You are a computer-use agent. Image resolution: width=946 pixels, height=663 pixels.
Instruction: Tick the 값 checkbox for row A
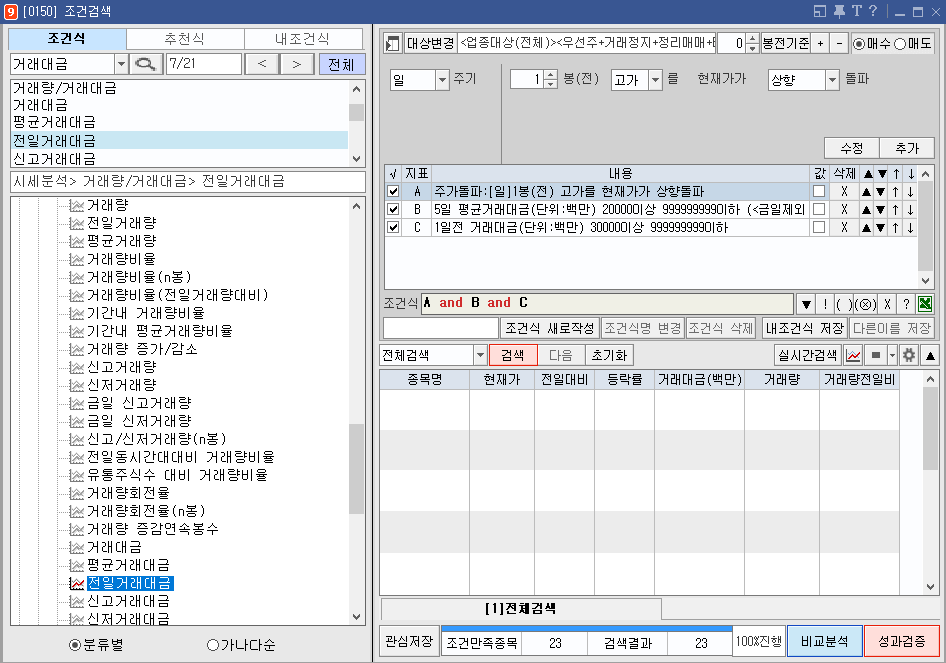(819, 191)
